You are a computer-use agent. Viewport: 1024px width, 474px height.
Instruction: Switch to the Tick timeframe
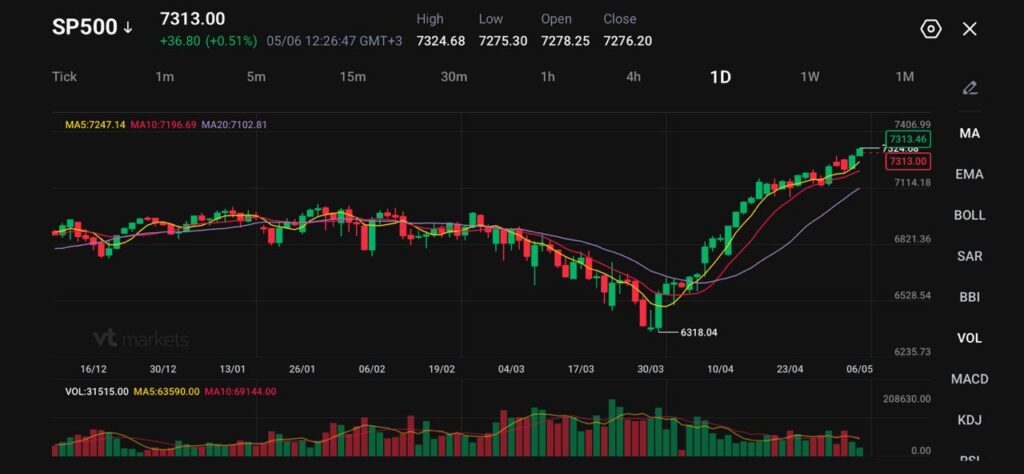pos(64,77)
